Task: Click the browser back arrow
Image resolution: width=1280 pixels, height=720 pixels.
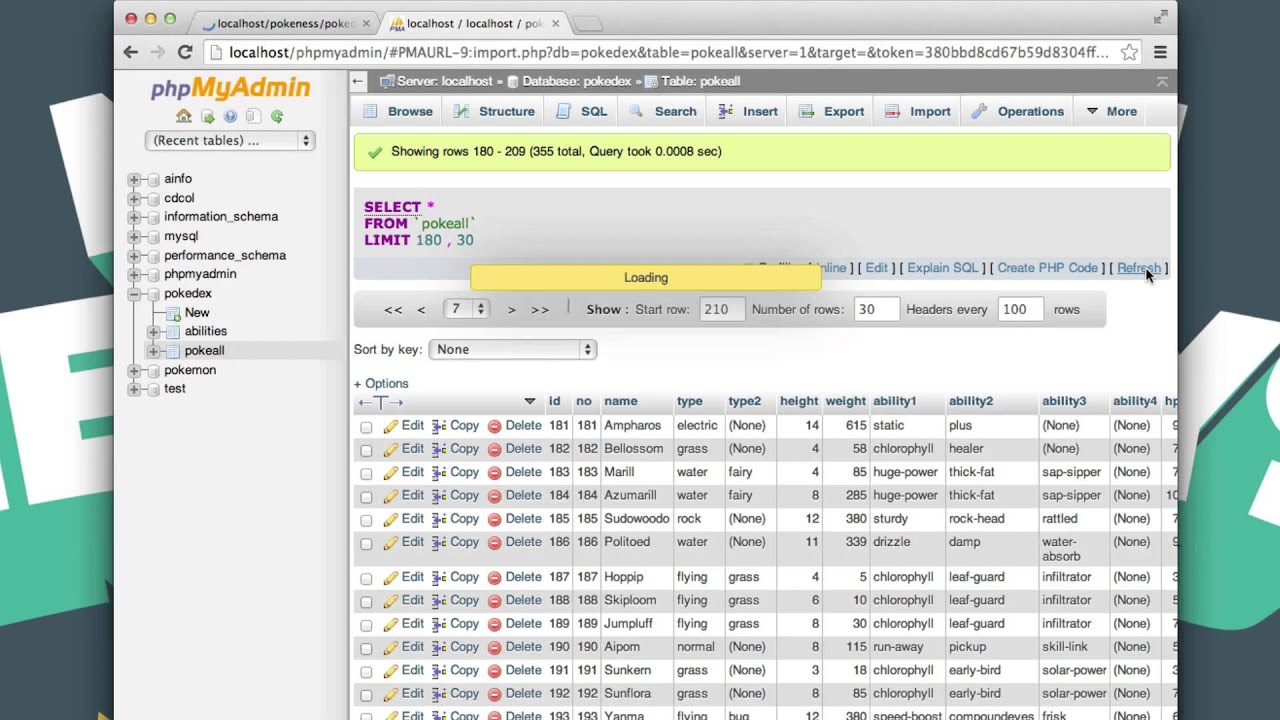Action: 131,52
